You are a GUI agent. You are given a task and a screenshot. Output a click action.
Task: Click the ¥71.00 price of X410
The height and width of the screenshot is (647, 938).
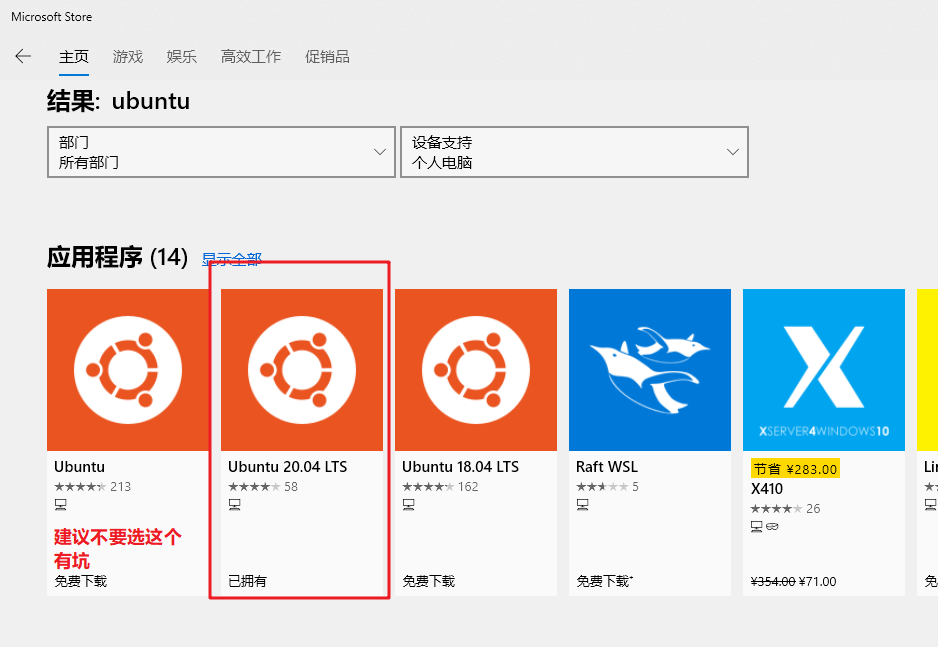817,582
